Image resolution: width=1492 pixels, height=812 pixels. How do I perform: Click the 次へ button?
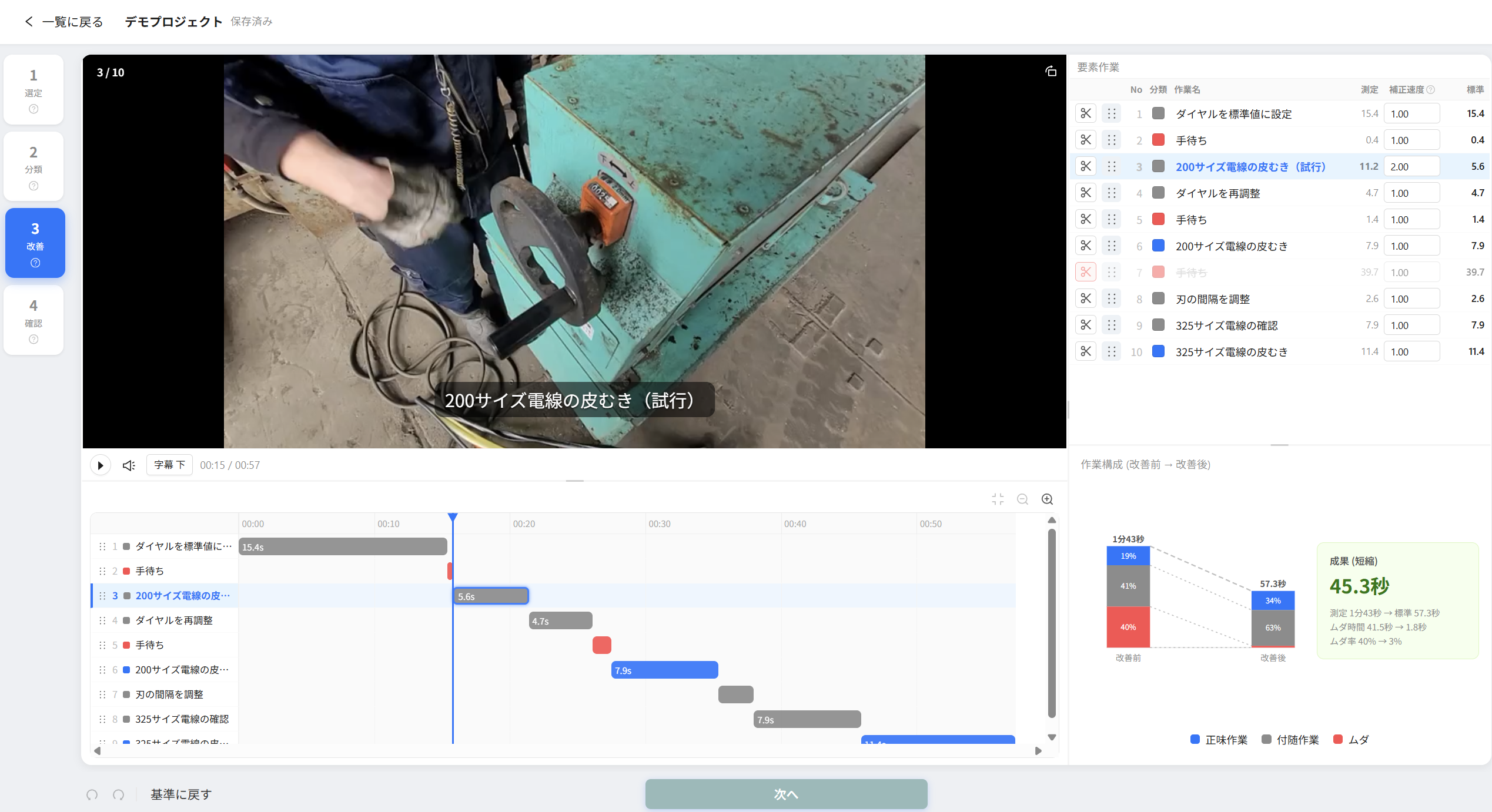(x=786, y=794)
